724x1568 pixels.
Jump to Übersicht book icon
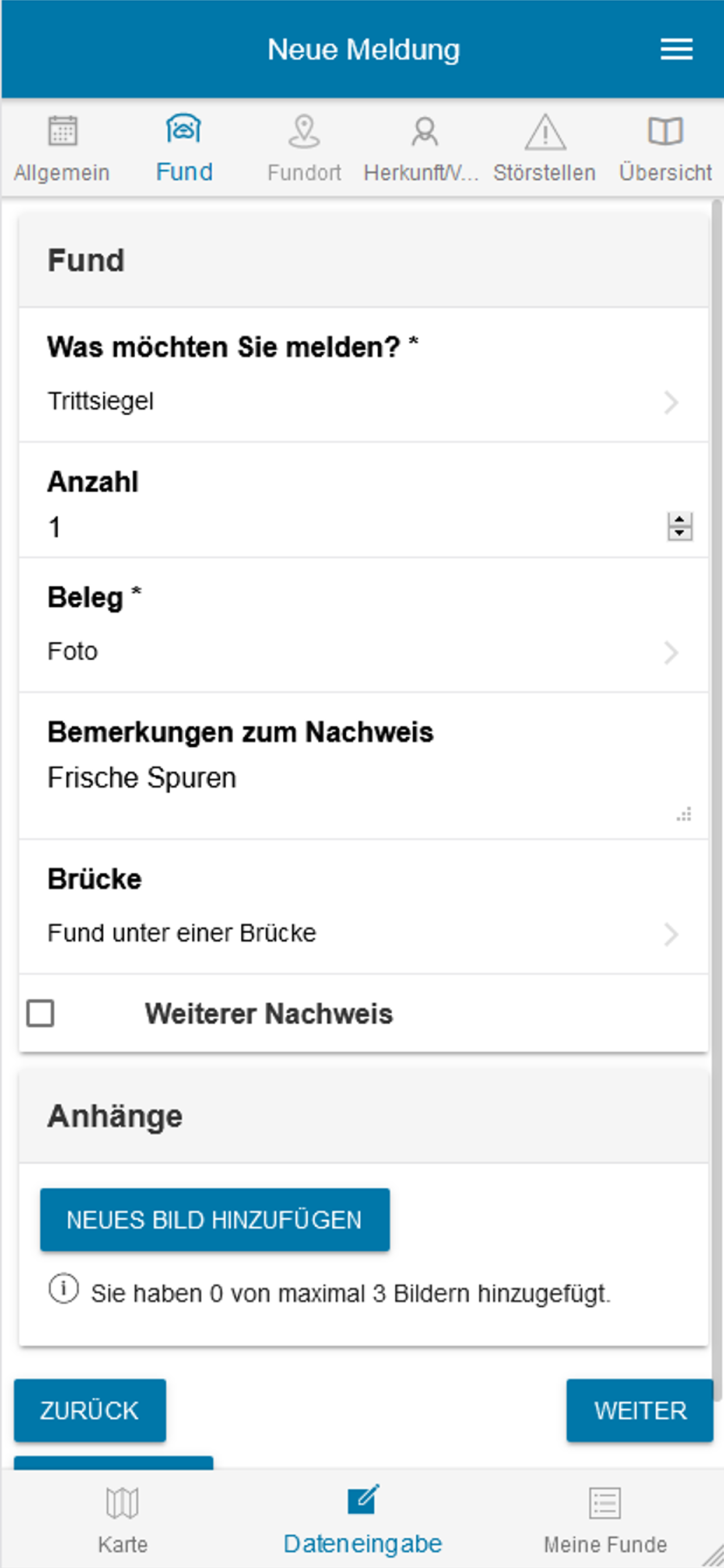[x=665, y=131]
